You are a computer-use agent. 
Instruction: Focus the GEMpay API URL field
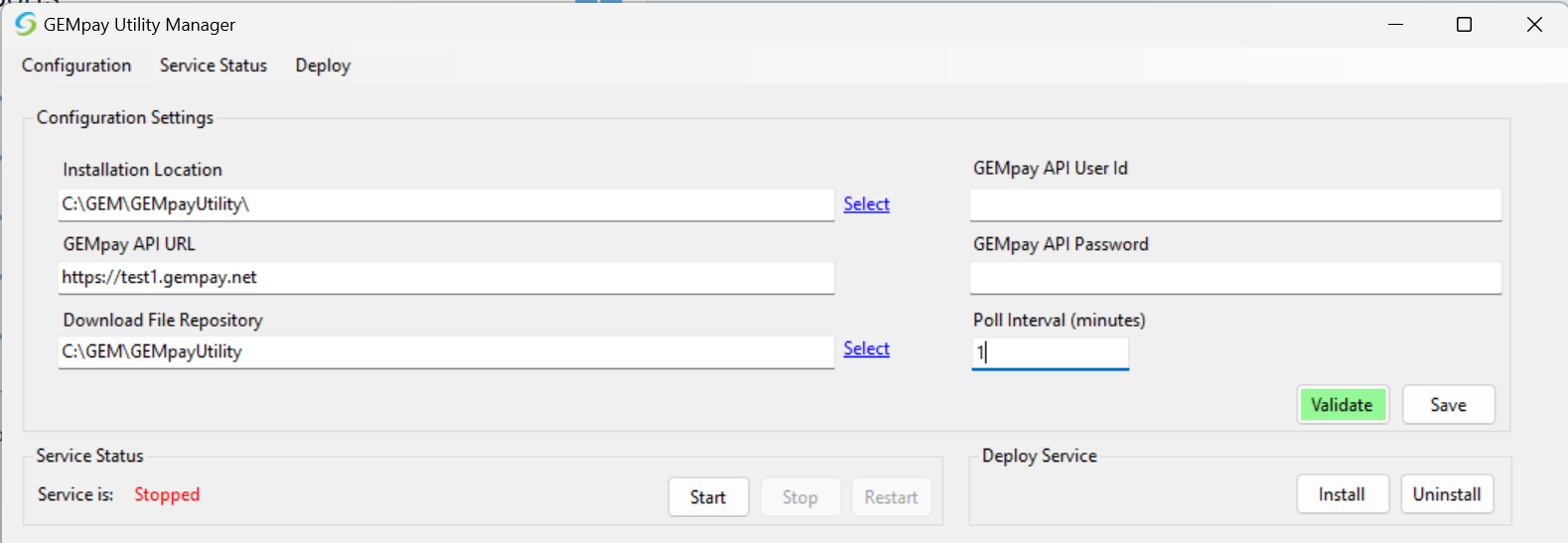click(x=446, y=278)
